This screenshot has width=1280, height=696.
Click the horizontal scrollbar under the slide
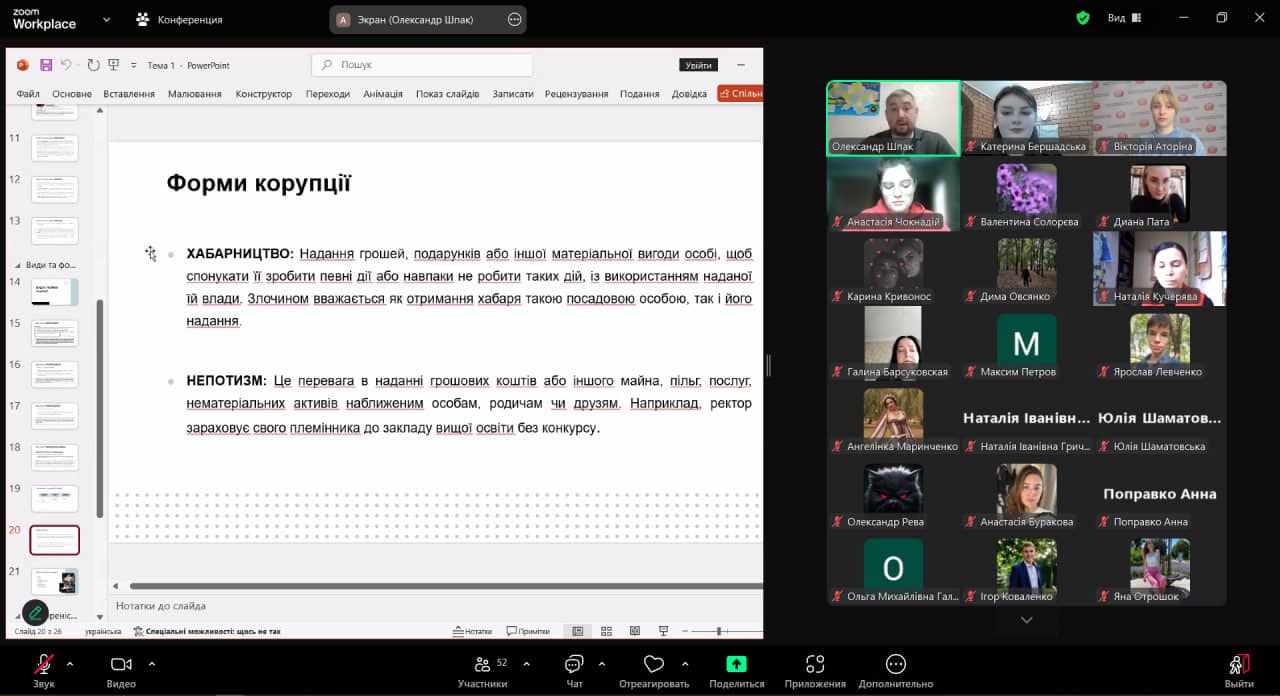tap(446, 586)
